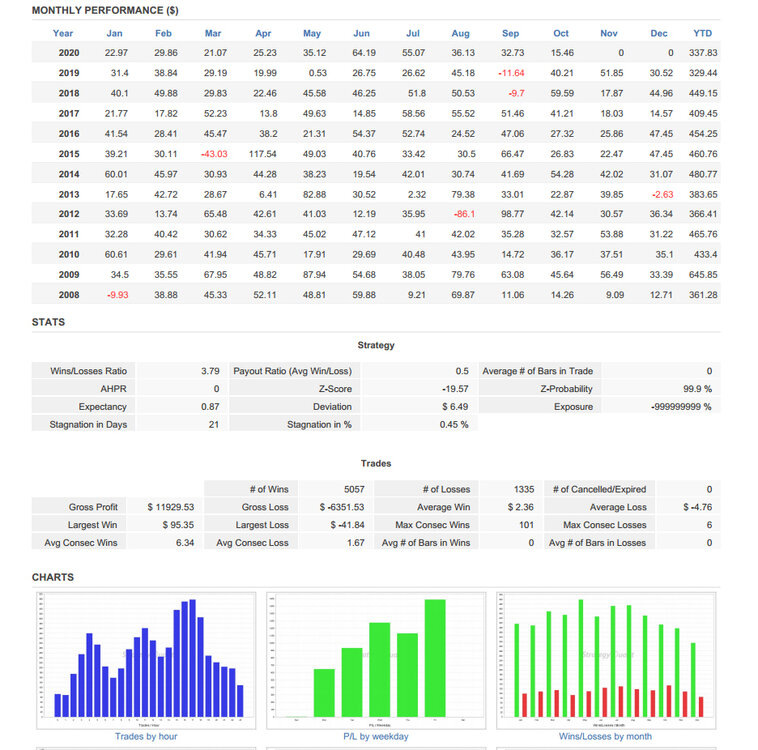Click the # of Cancelled/Expired label
The width and height of the screenshot is (758, 750).
click(599, 489)
